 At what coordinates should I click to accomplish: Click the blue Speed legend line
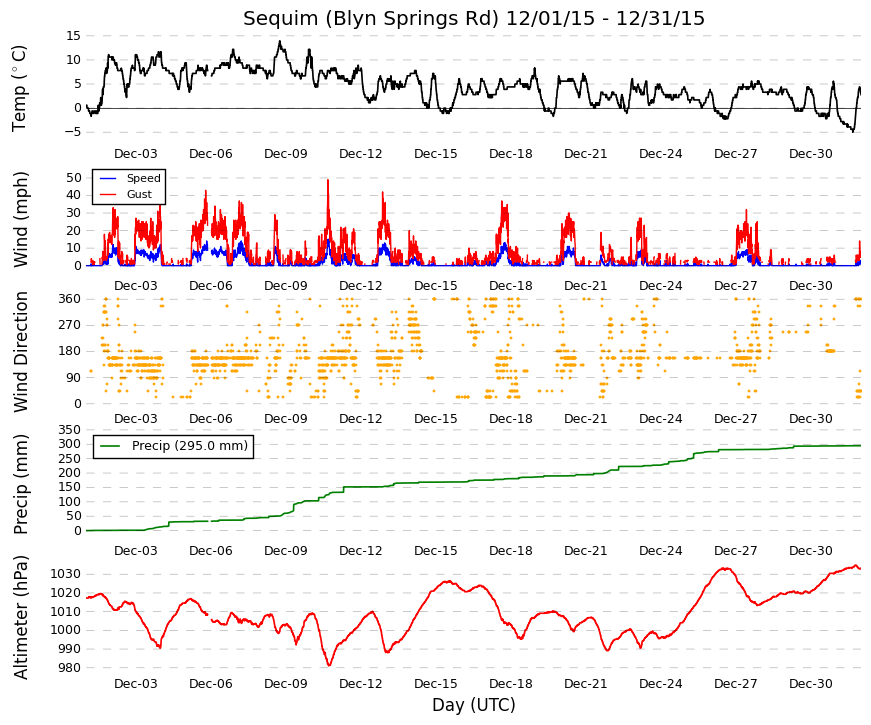pyautogui.click(x=108, y=178)
